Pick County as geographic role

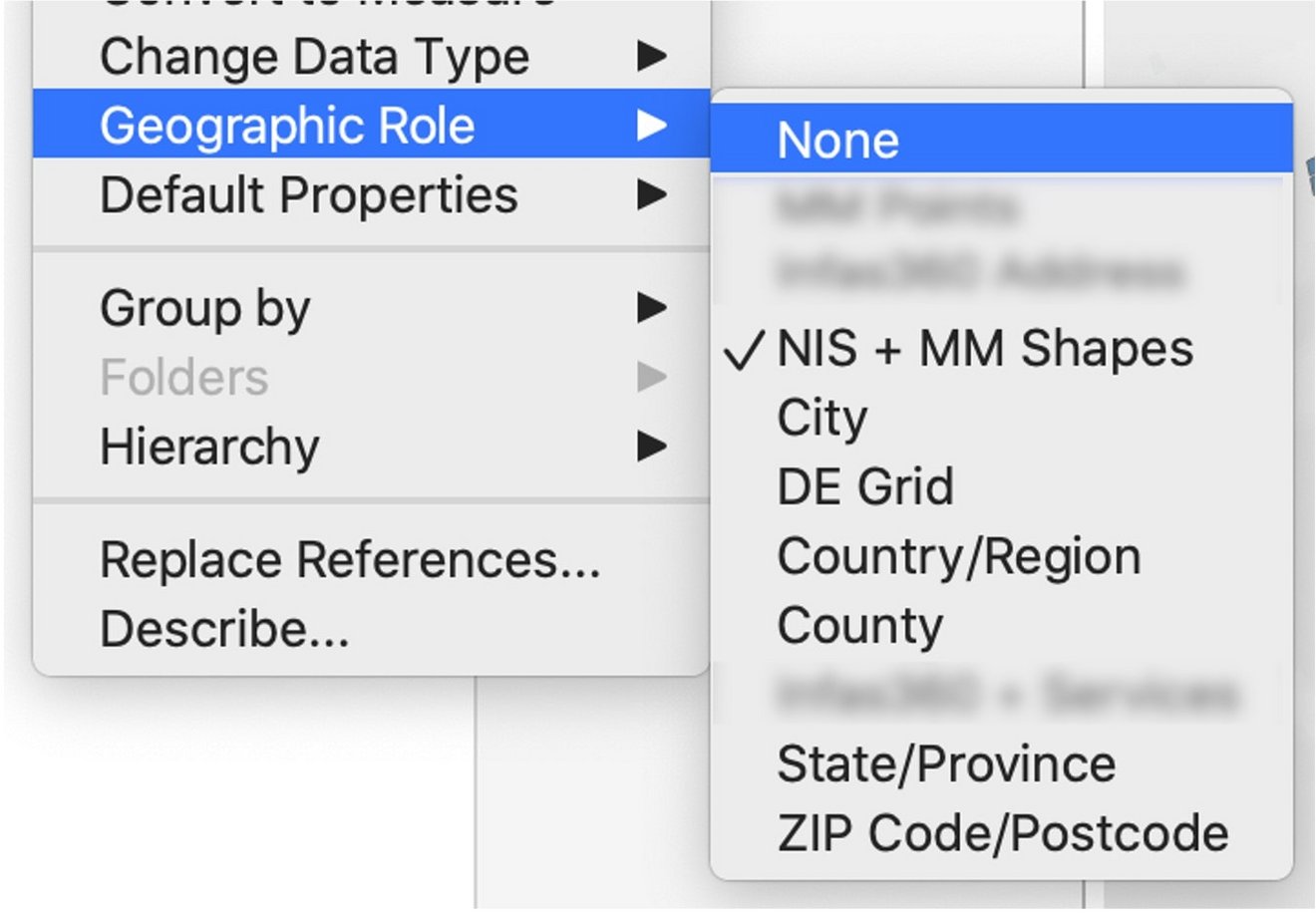point(859,626)
